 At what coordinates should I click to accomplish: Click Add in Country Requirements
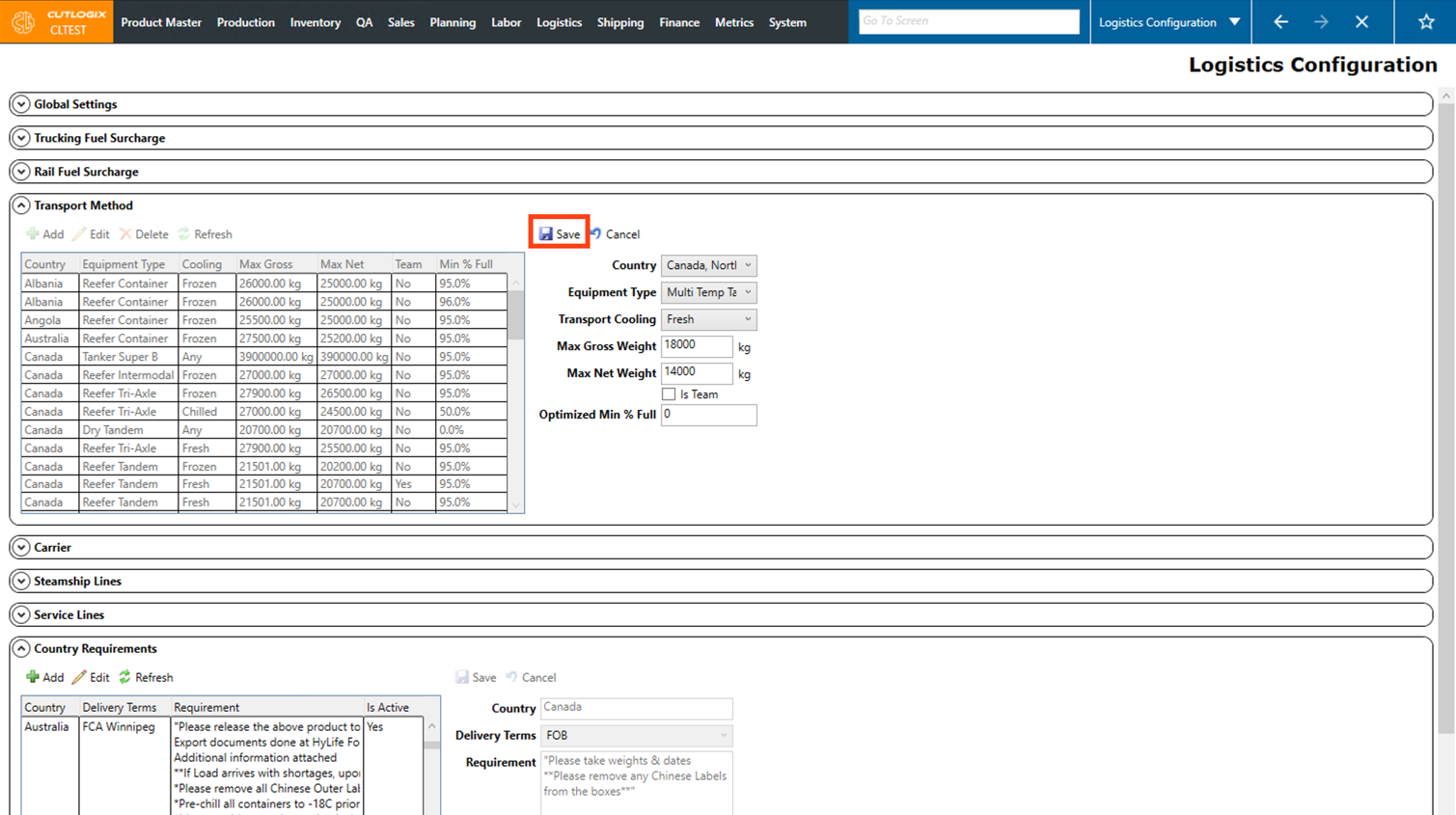[x=44, y=677]
